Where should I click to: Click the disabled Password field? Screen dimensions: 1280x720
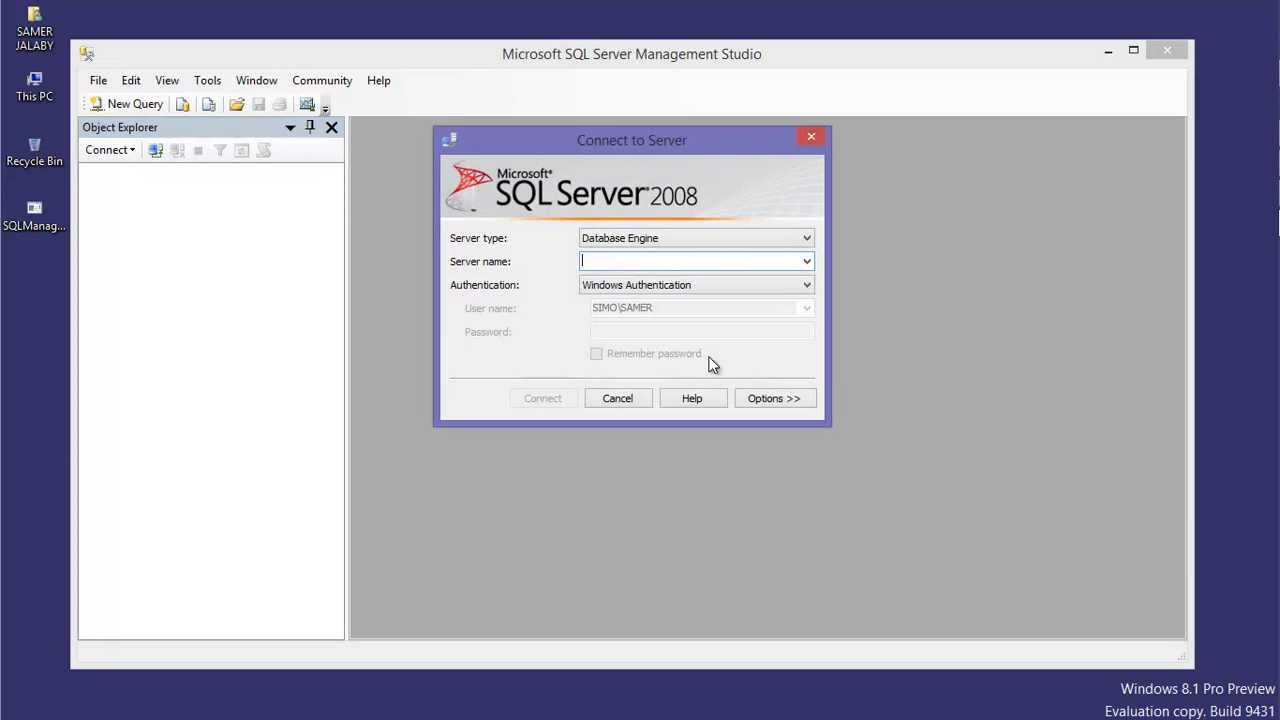point(702,332)
